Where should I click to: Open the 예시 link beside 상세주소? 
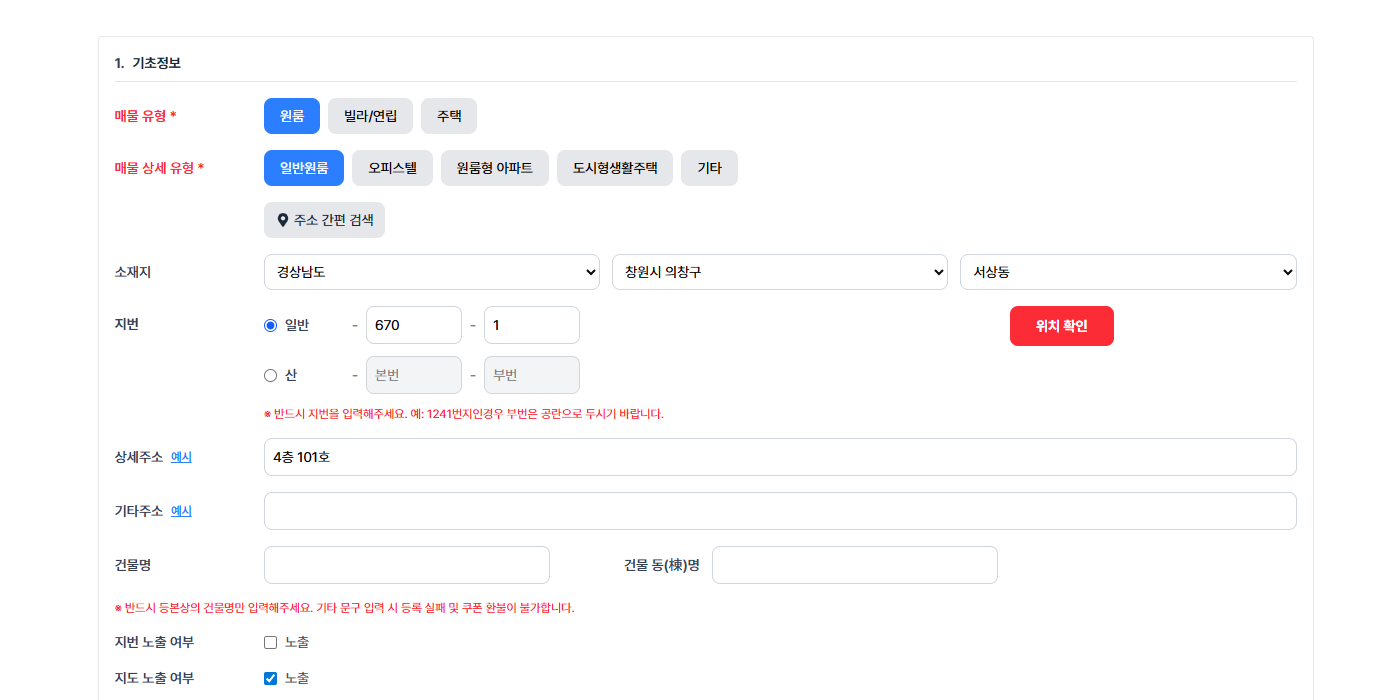tap(181, 457)
